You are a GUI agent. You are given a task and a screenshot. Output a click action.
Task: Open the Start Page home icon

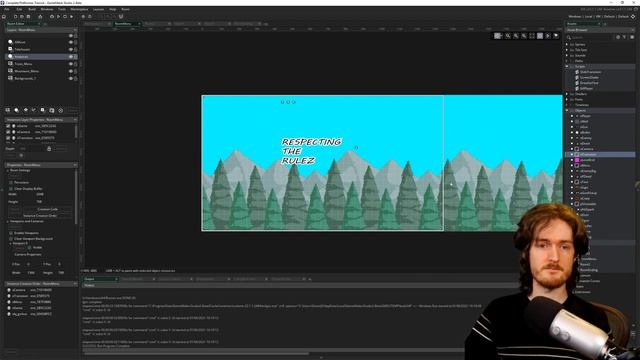click(4, 17)
